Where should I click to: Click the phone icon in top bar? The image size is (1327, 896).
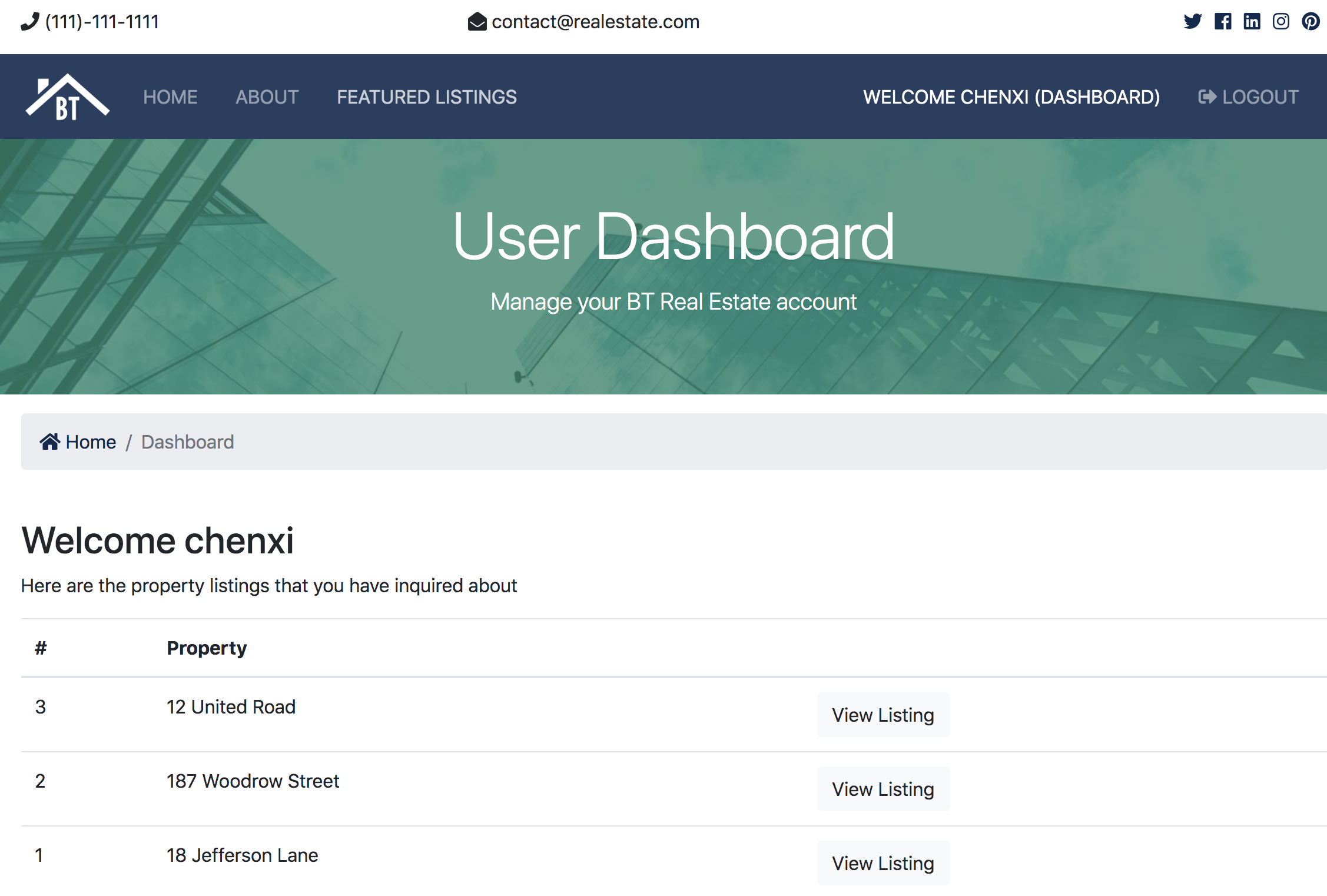[x=29, y=22]
